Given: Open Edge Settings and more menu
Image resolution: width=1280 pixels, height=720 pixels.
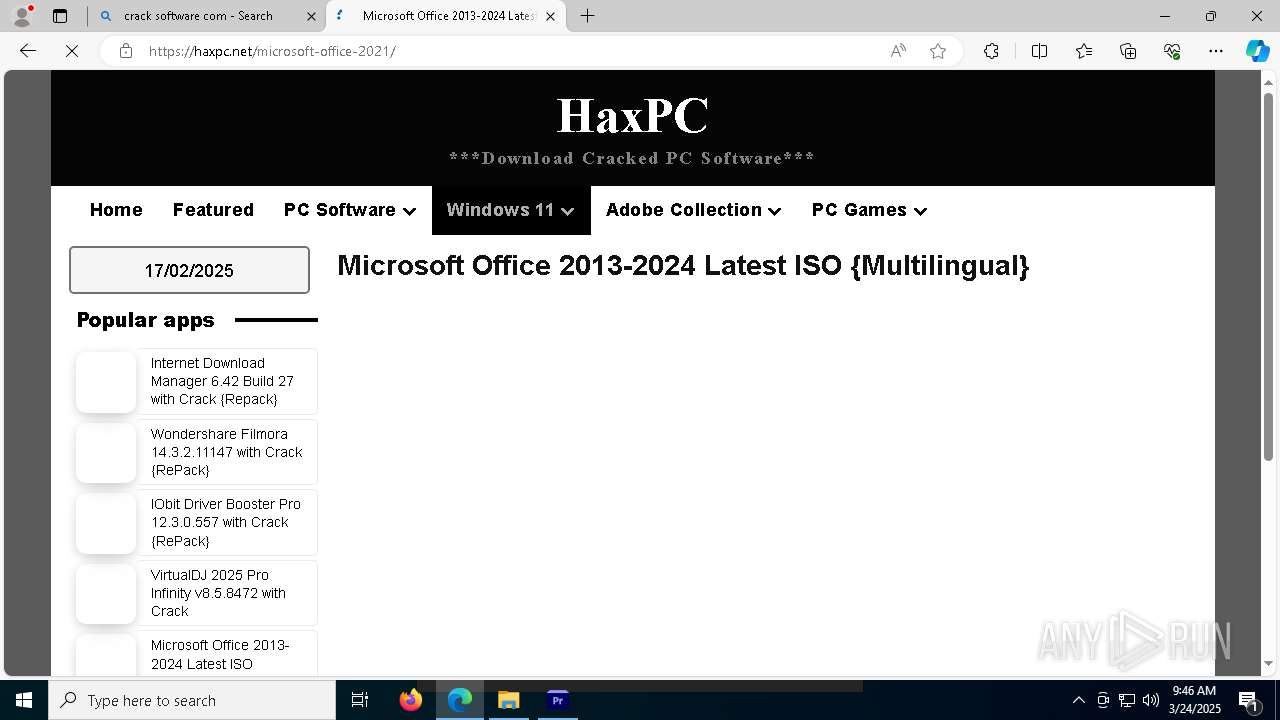Looking at the screenshot, I should (x=1216, y=51).
